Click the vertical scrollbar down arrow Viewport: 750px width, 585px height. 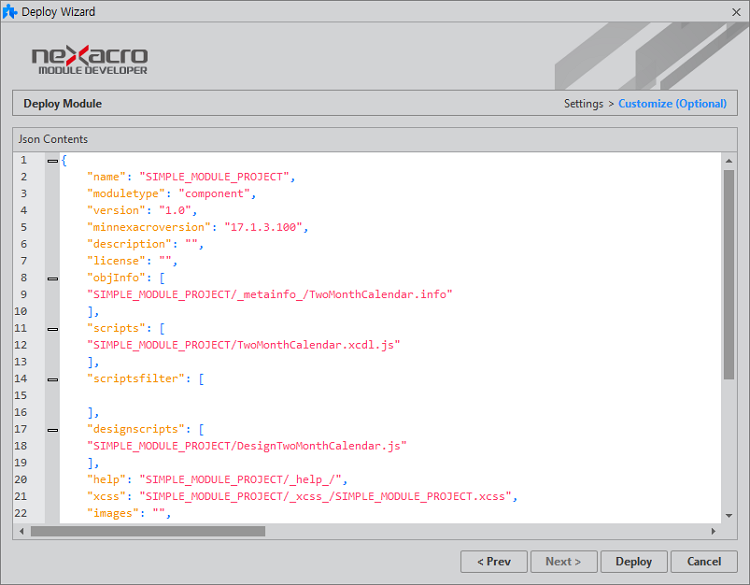(x=729, y=515)
